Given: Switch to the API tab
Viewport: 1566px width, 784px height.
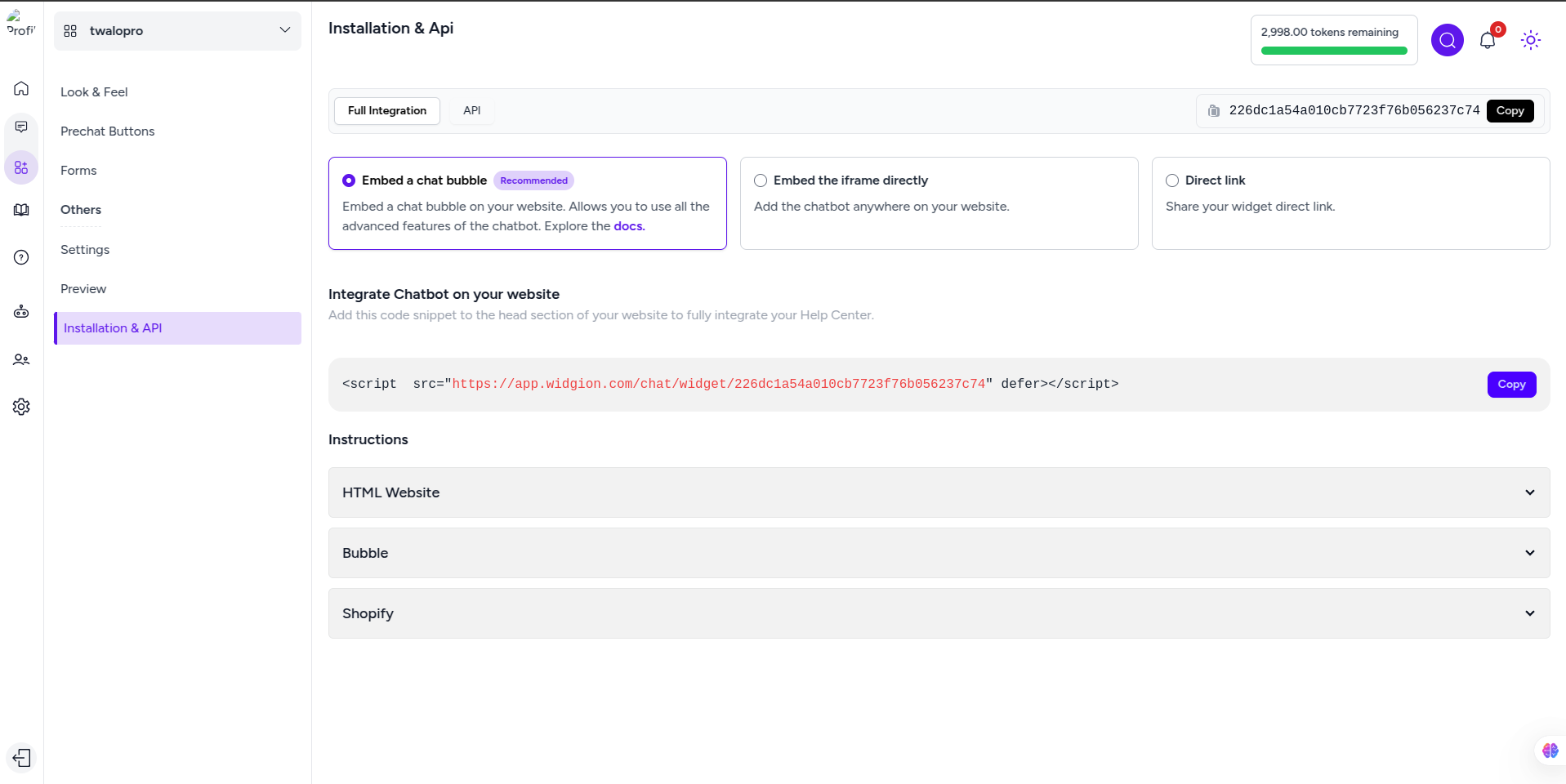Looking at the screenshot, I should tap(472, 111).
